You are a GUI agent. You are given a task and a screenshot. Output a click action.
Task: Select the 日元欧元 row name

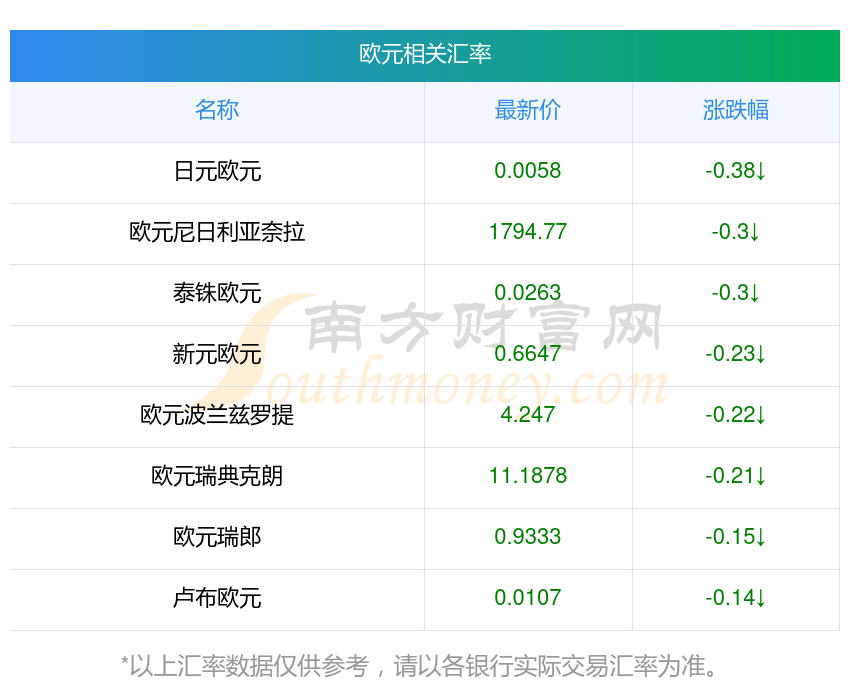click(217, 171)
